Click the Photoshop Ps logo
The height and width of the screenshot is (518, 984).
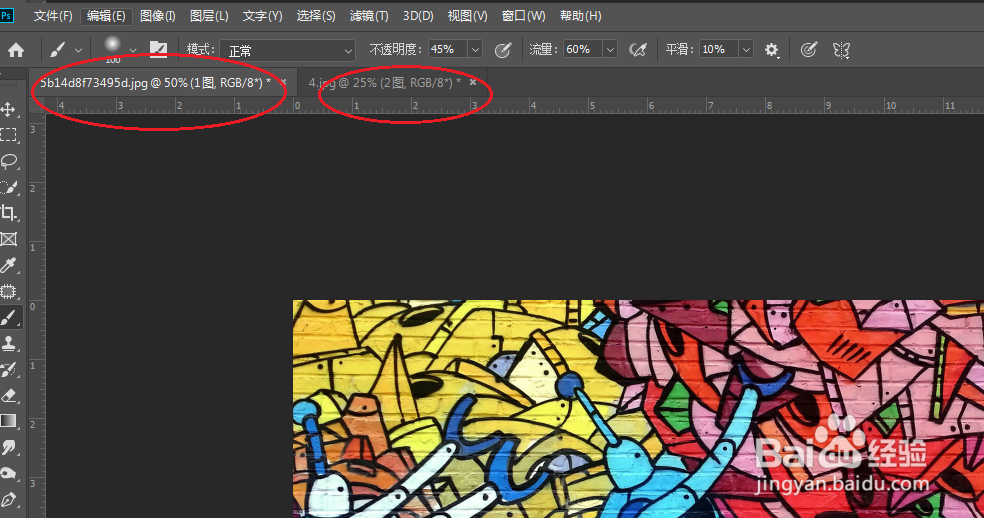6,15
